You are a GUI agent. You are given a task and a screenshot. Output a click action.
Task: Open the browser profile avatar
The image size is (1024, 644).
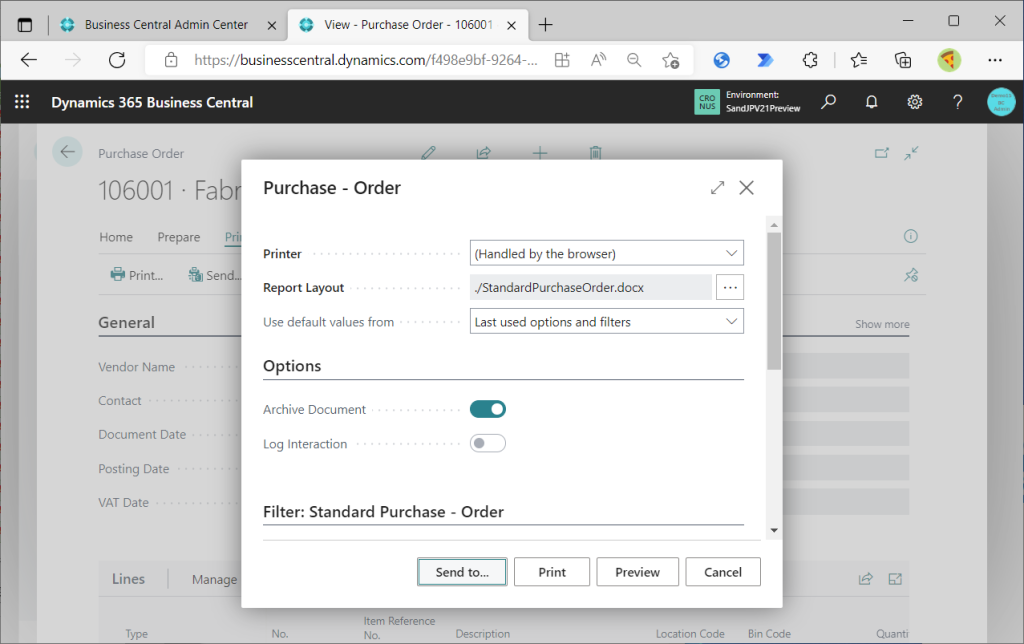[949, 60]
